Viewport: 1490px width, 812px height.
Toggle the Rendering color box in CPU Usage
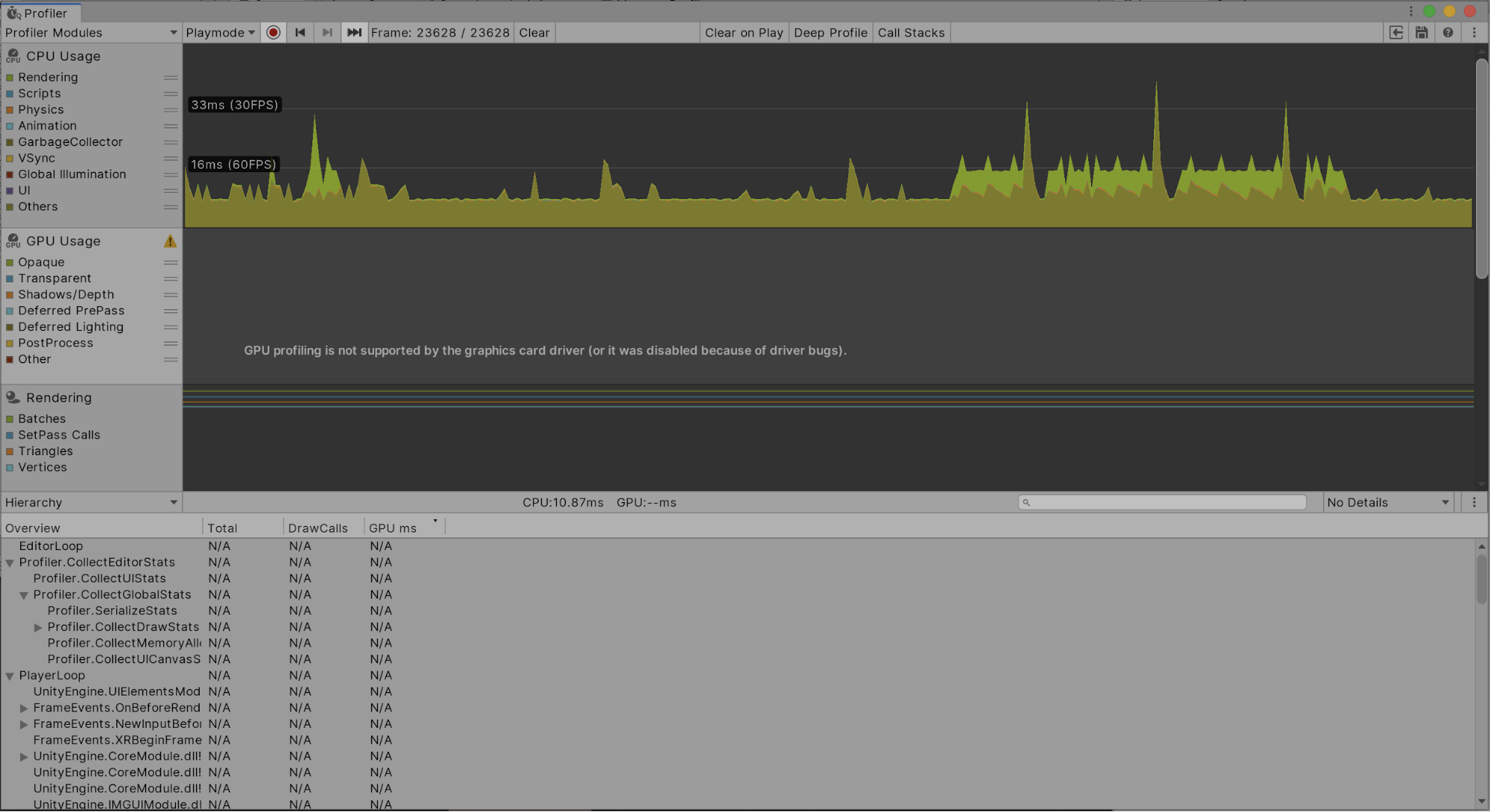[x=10, y=77]
